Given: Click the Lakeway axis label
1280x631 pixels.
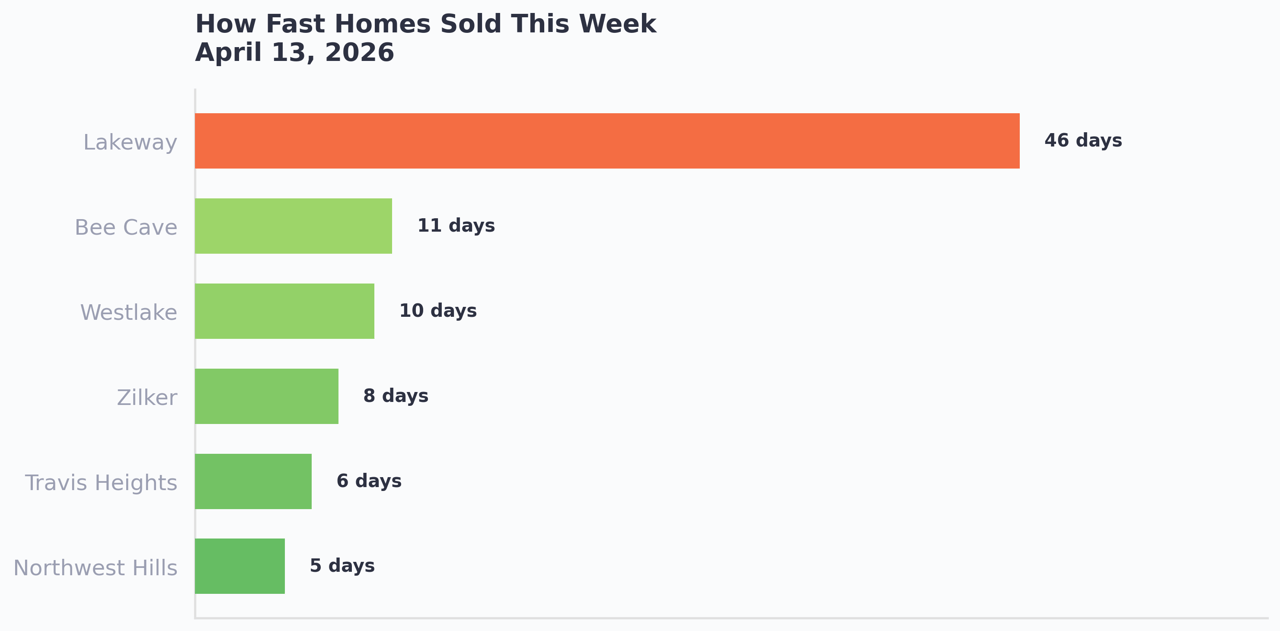Looking at the screenshot, I should point(130,143).
